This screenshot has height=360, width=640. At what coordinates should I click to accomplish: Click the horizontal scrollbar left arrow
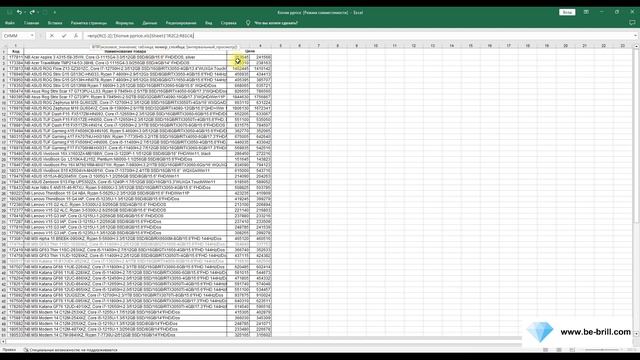click(x=3, y=342)
